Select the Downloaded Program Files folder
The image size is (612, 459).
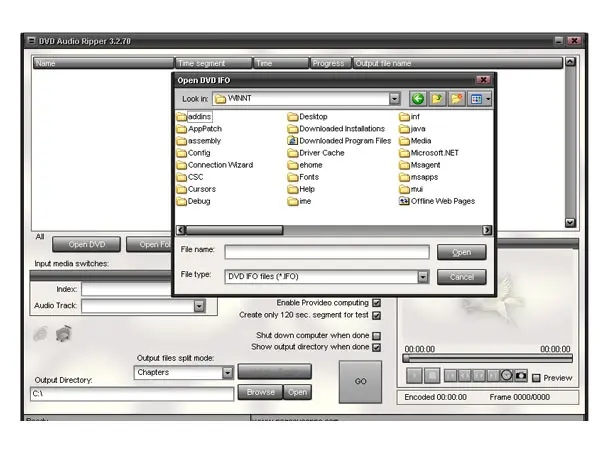tap(344, 141)
